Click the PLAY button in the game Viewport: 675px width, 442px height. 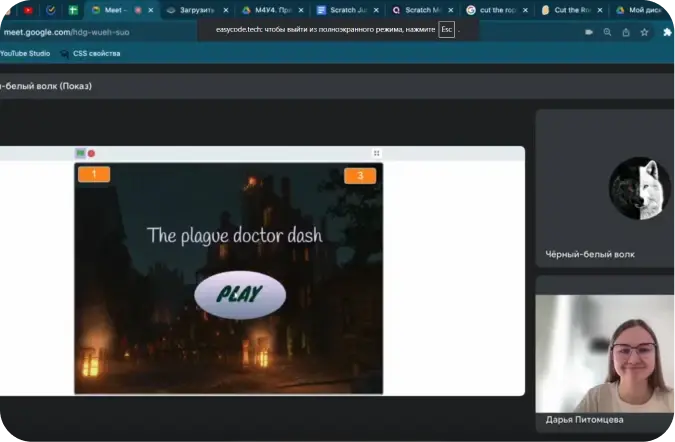coord(240,295)
